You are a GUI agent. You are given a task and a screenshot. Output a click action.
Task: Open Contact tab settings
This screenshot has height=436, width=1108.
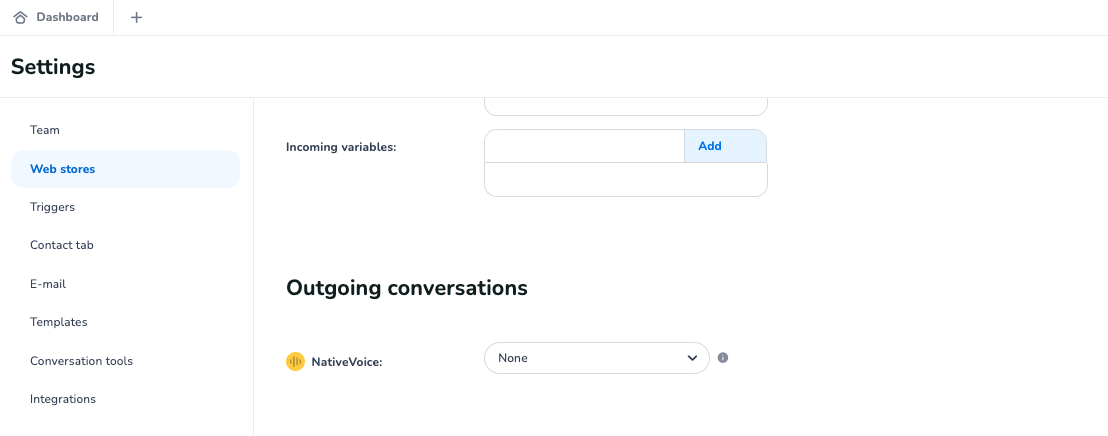pyautogui.click(x=62, y=245)
